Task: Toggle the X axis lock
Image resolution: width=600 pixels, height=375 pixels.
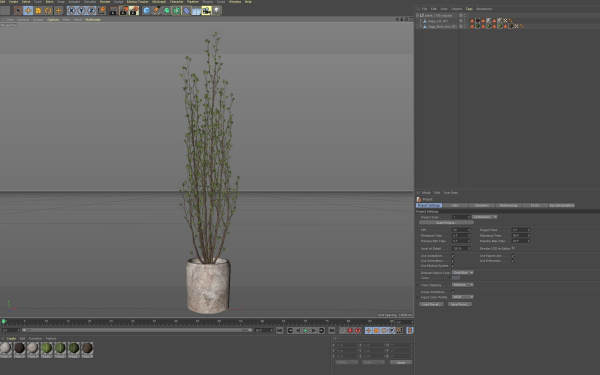Action: (72, 11)
